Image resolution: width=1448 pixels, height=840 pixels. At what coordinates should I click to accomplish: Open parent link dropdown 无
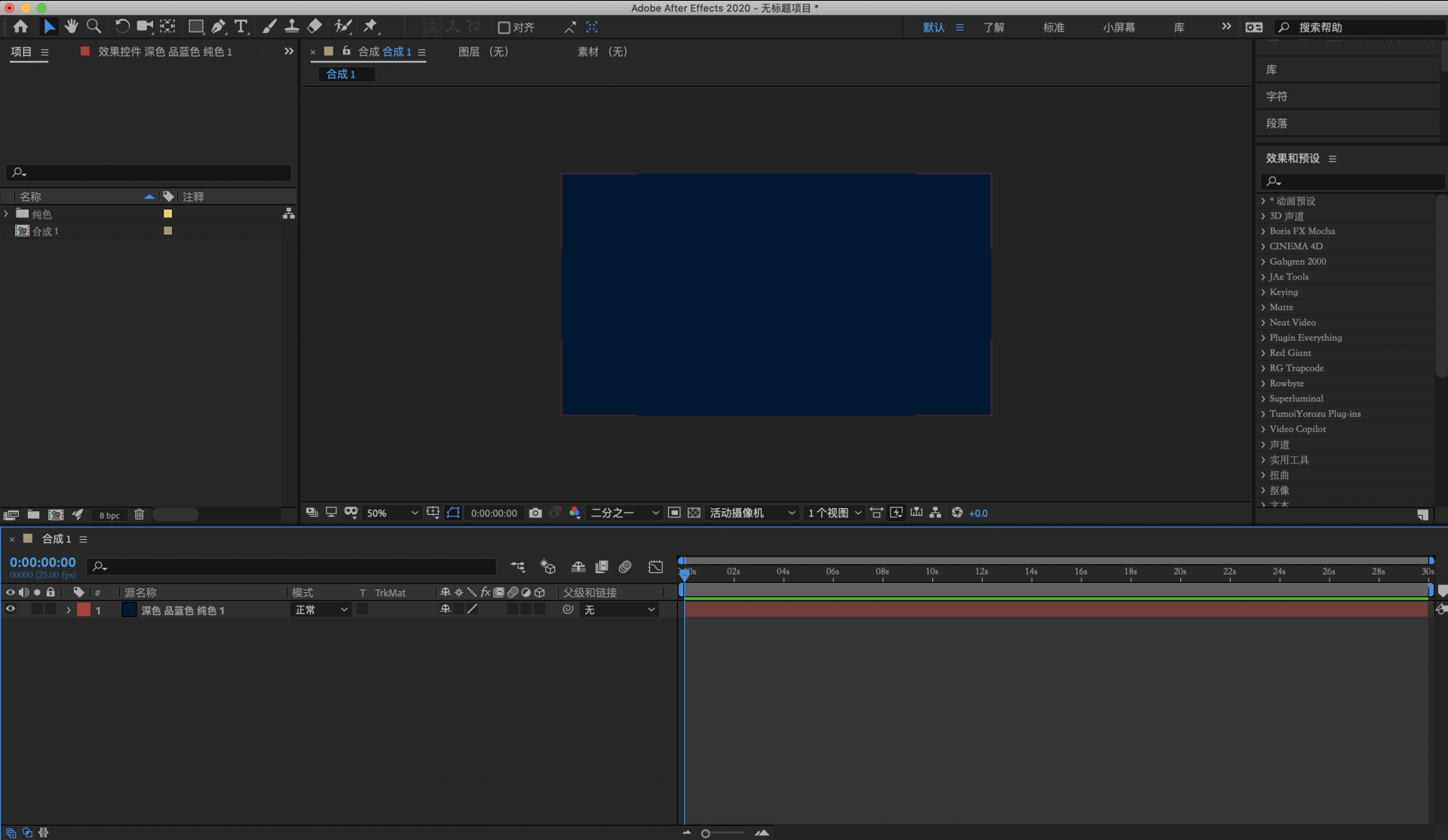pyautogui.click(x=619, y=610)
